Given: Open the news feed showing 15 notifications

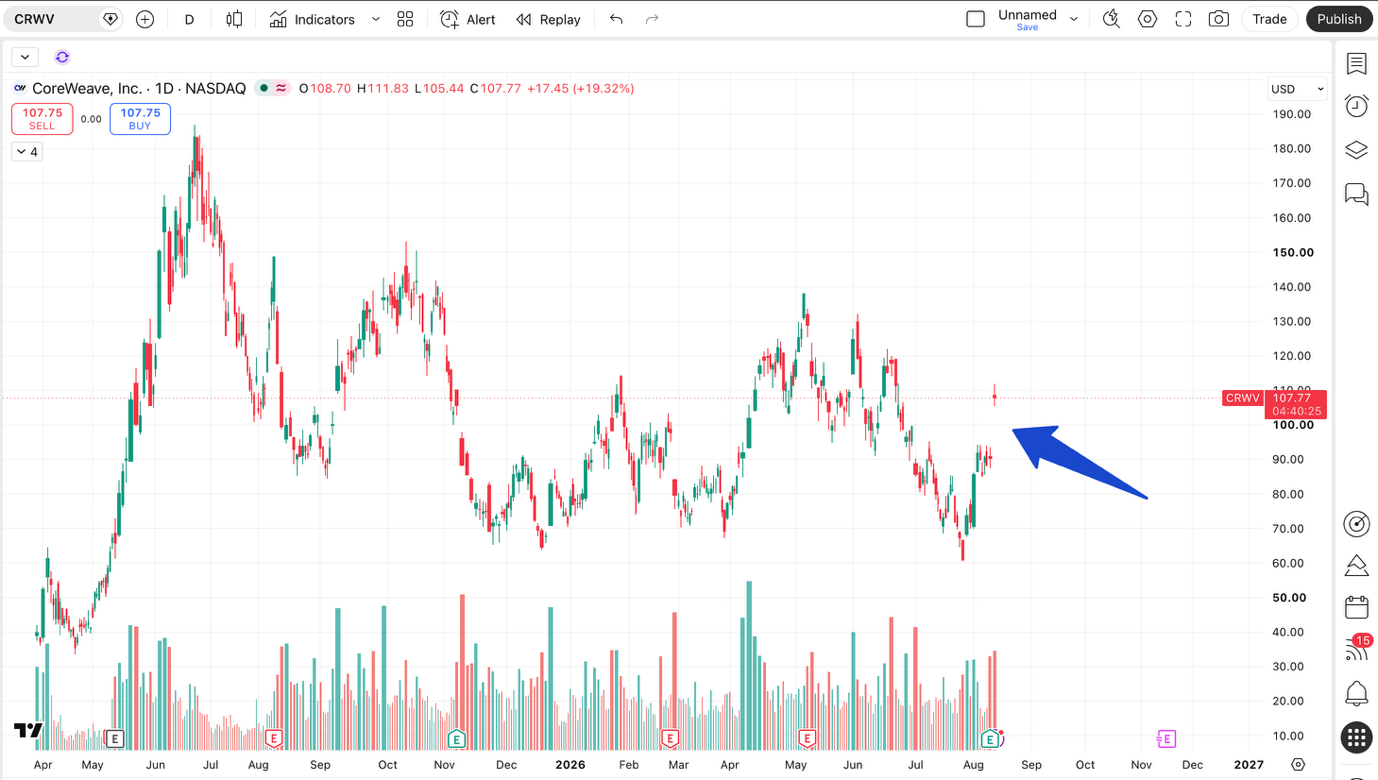Looking at the screenshot, I should point(1357,649).
